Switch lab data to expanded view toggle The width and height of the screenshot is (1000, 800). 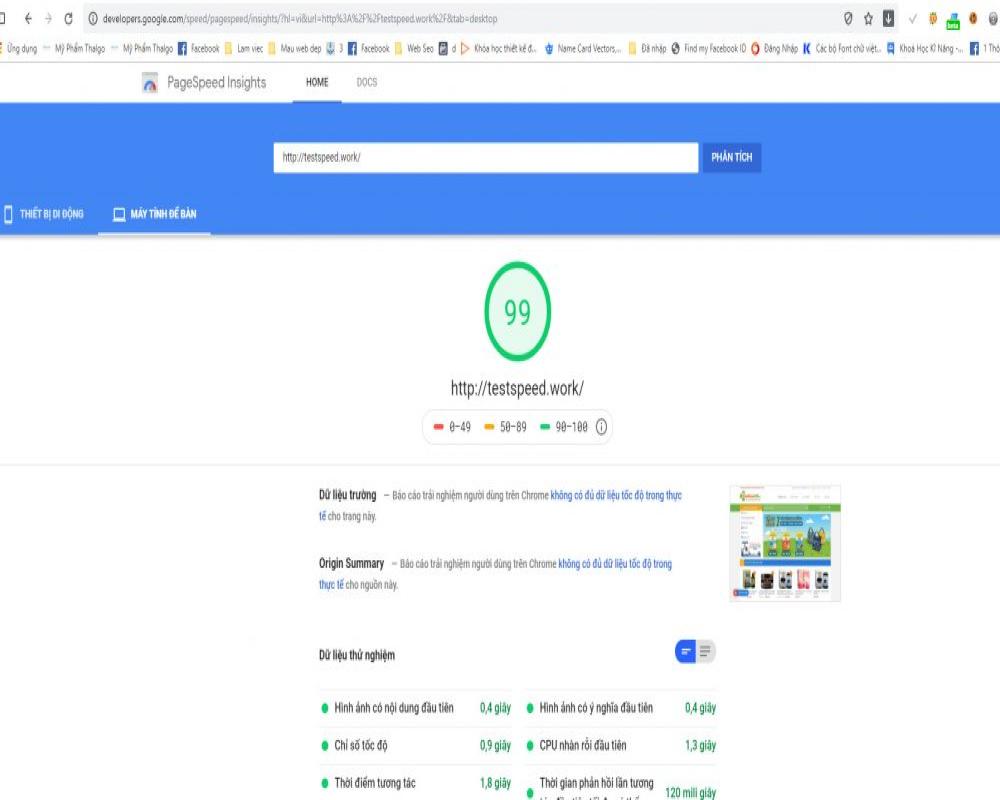pyautogui.click(x=706, y=652)
